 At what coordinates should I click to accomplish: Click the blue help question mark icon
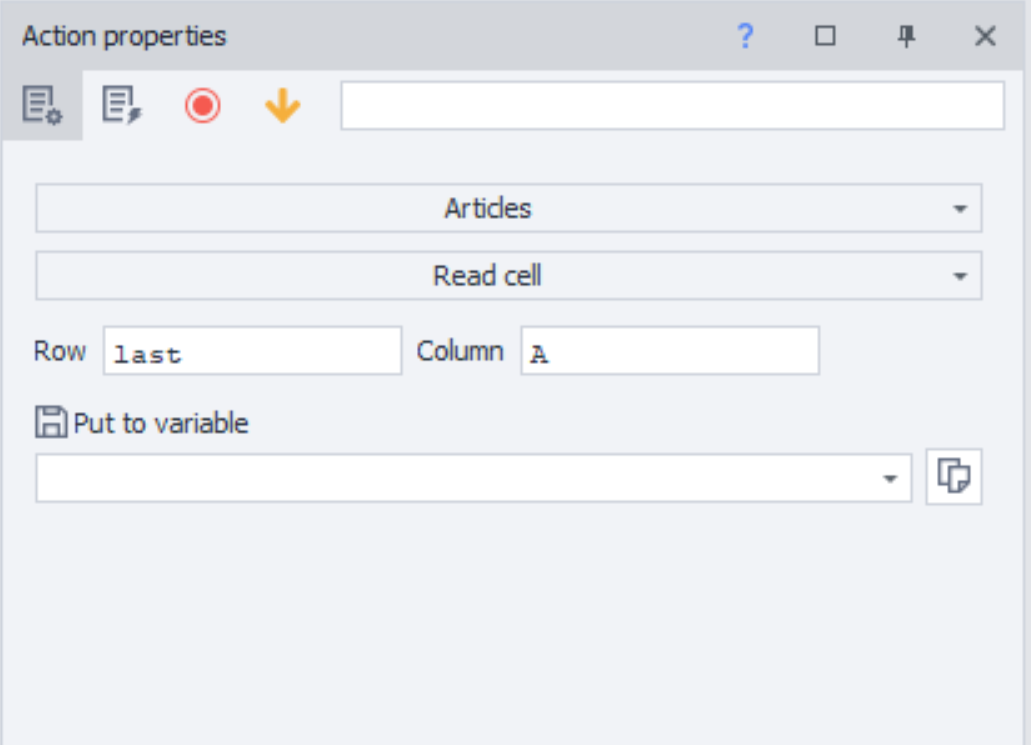pos(745,37)
